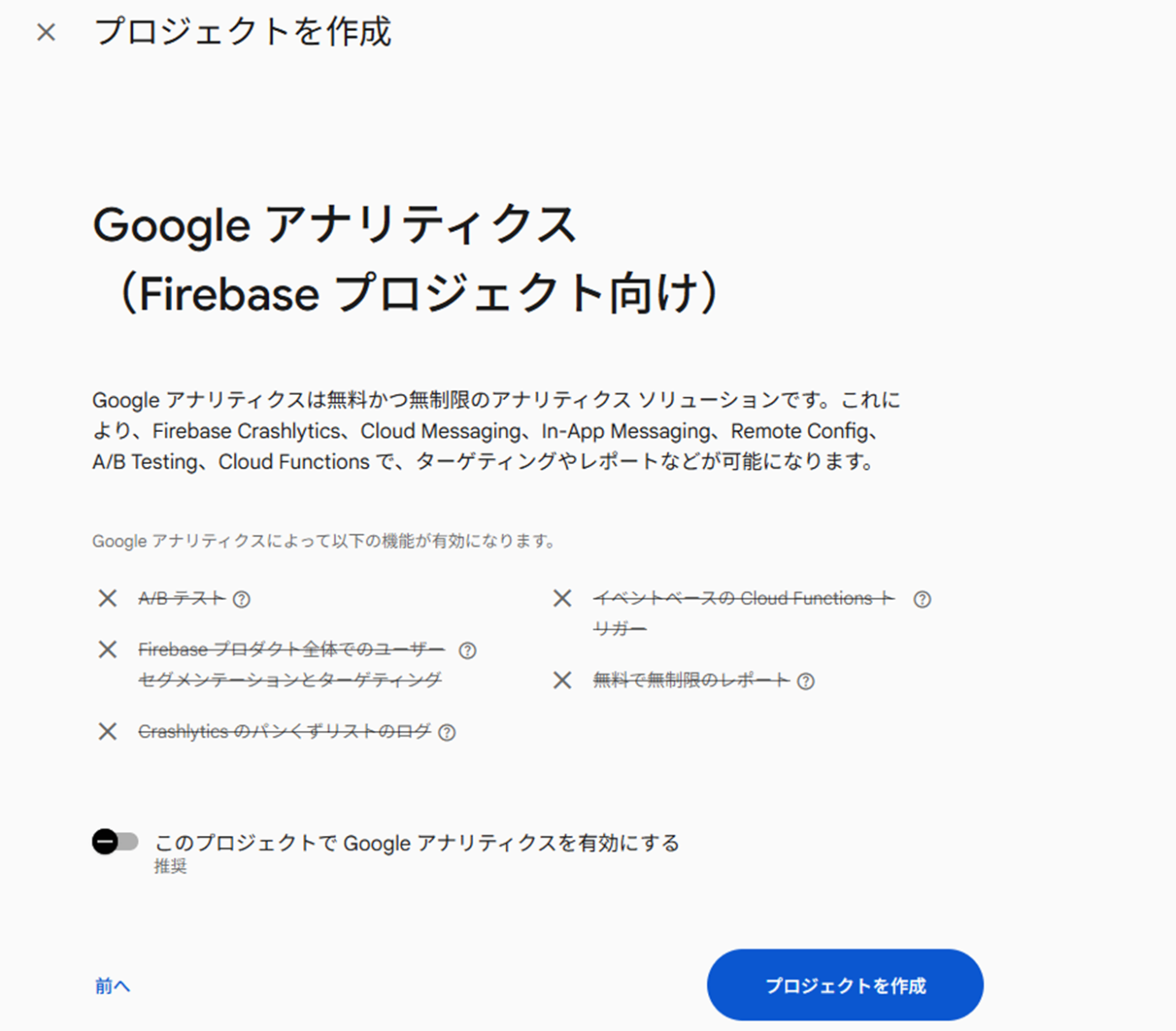Open help for Crashlytics のパンくずリストのログ
Image resolution: width=1176 pixels, height=1031 pixels.
pos(449,733)
